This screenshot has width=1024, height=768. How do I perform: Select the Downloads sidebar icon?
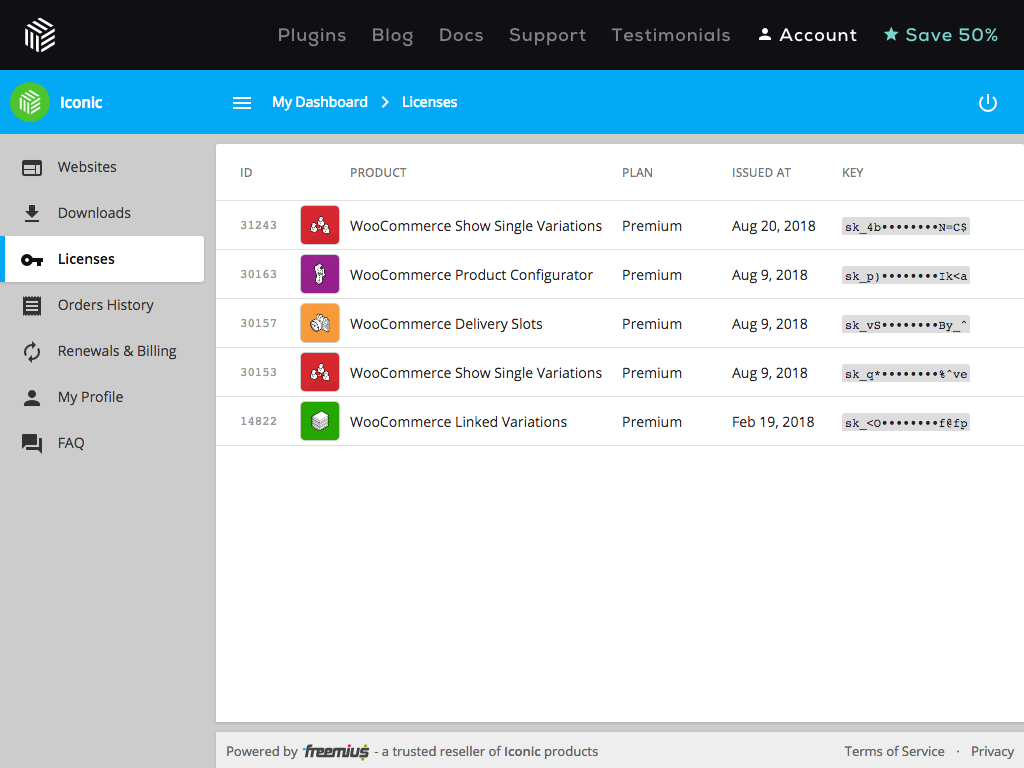[x=30, y=212]
